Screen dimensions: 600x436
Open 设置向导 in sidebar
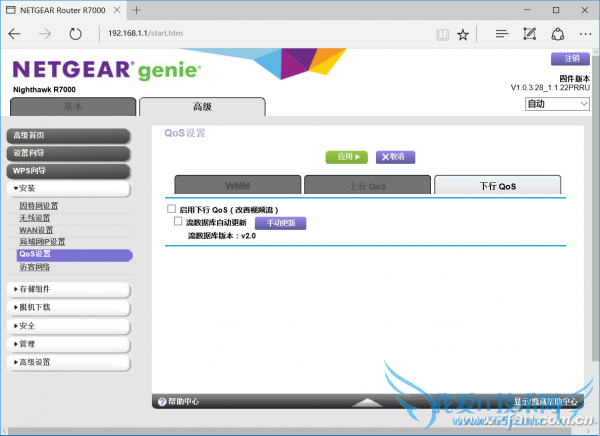(x=68, y=153)
